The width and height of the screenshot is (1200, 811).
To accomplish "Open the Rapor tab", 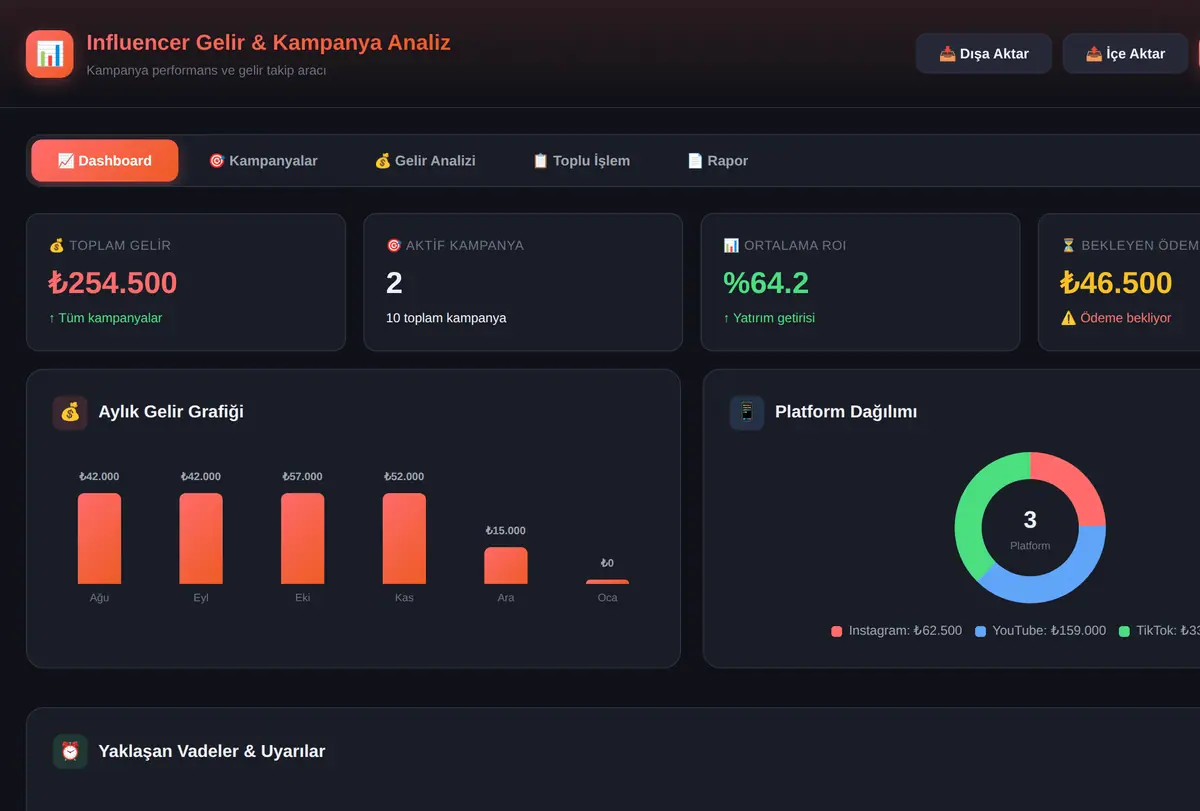I will (x=718, y=161).
